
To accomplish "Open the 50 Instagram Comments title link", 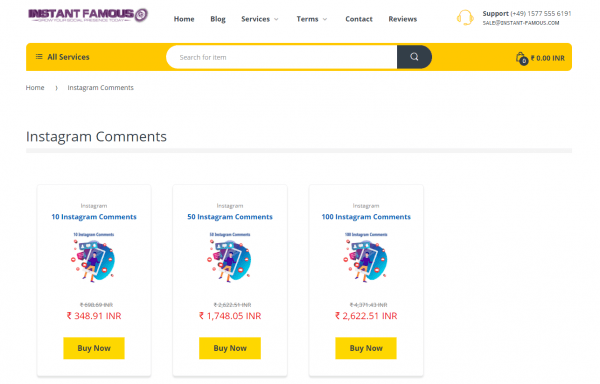I will coord(230,217).
